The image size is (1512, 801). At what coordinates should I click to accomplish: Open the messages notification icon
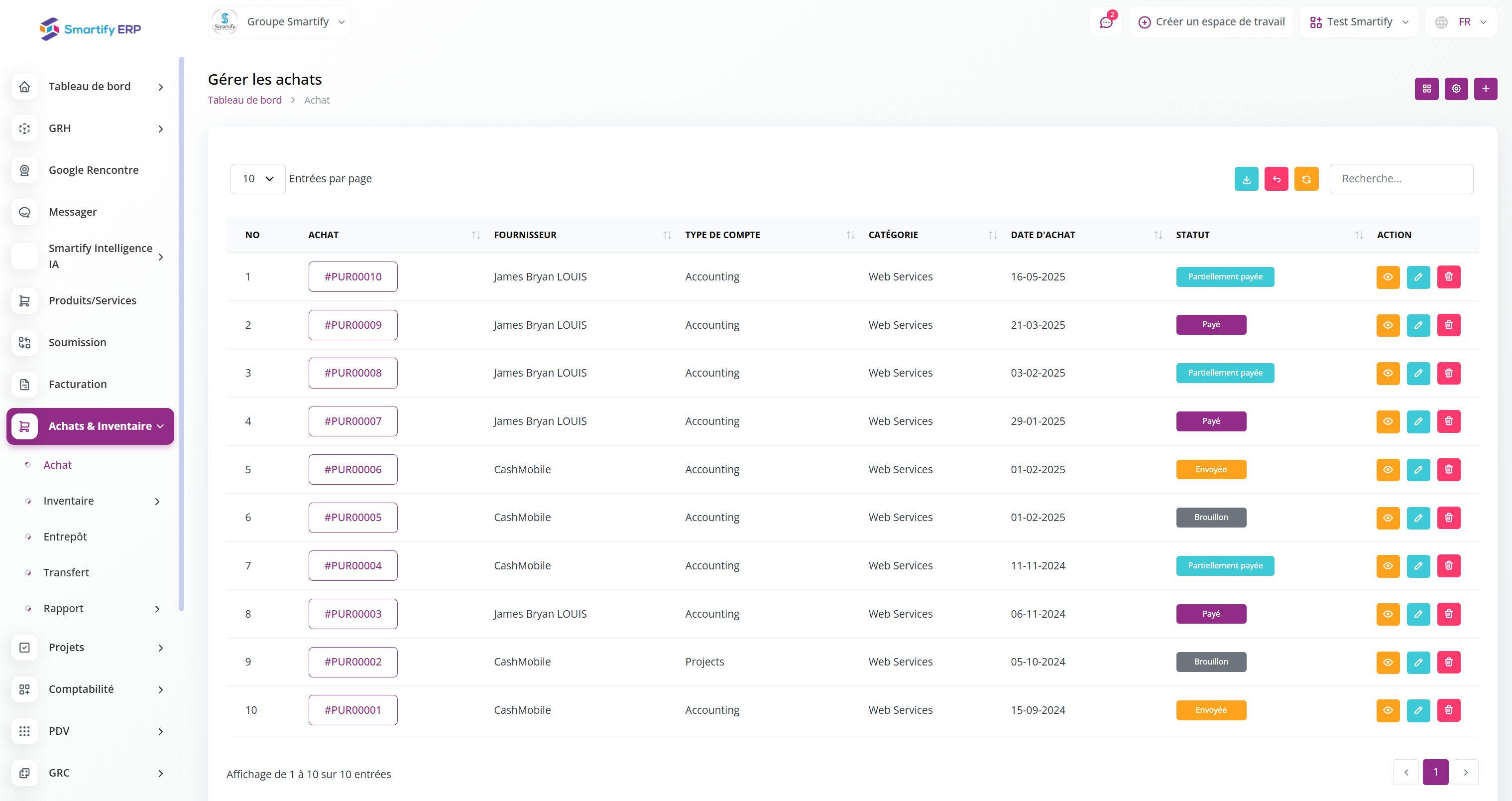tap(1106, 22)
